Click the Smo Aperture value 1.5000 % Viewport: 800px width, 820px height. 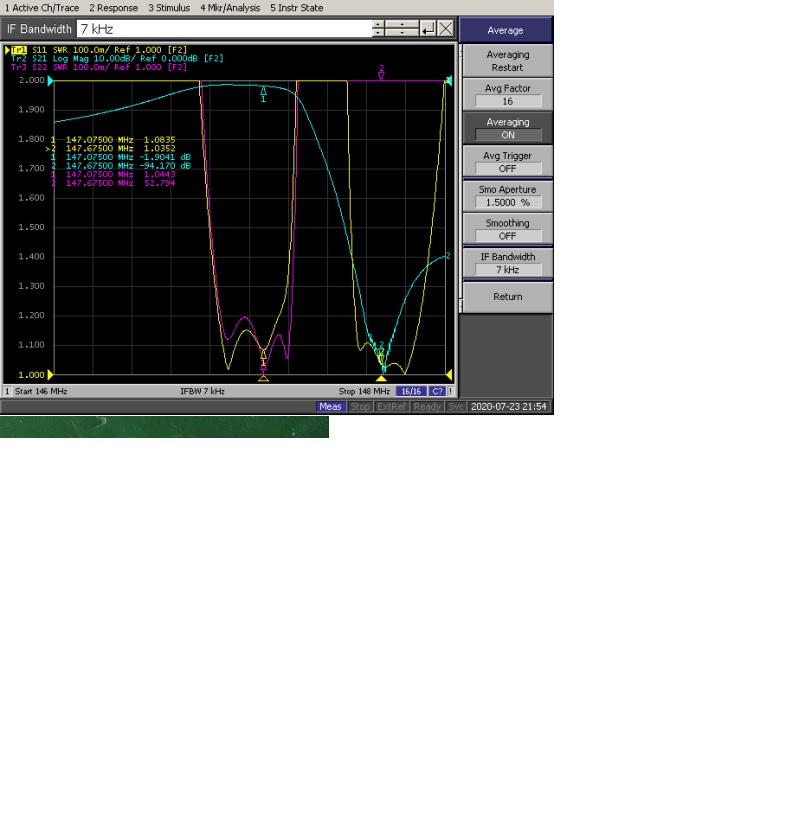tap(508, 202)
